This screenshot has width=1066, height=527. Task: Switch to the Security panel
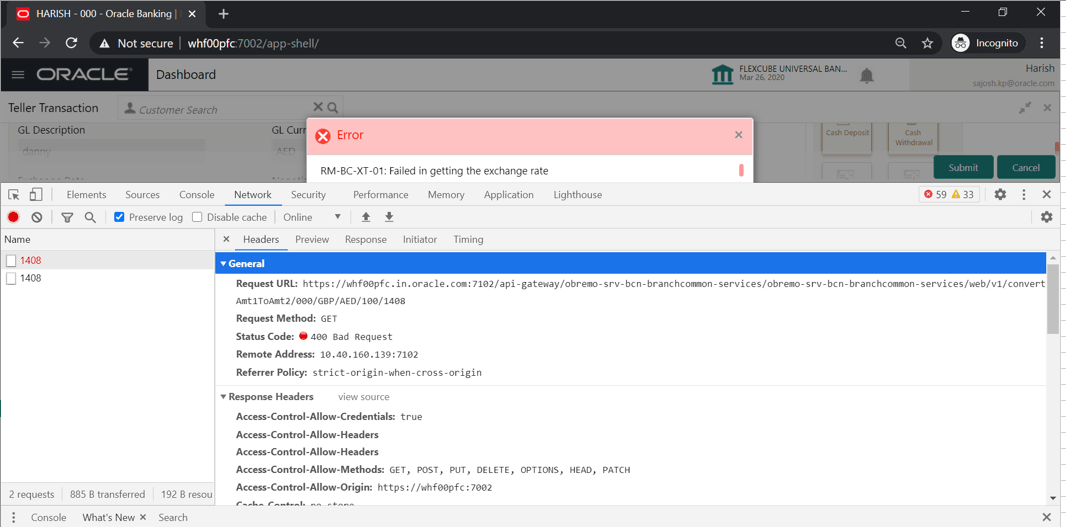[x=309, y=194]
